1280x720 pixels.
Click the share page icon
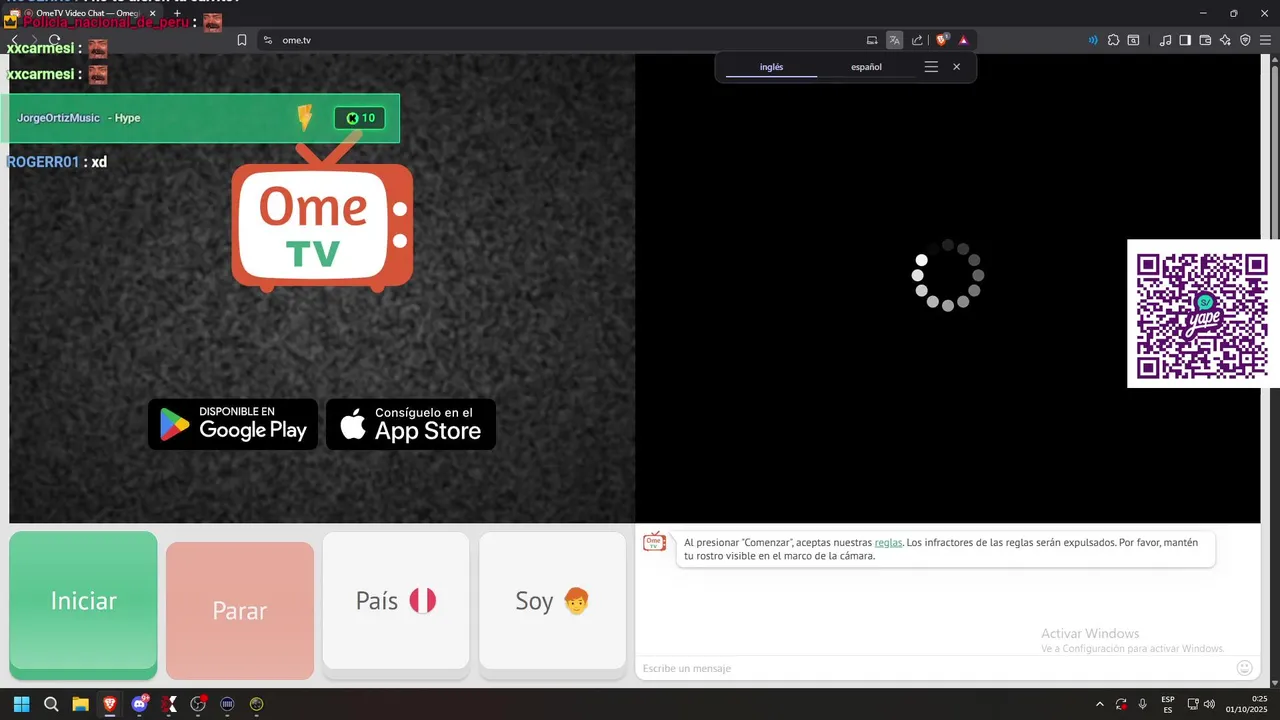pos(917,40)
